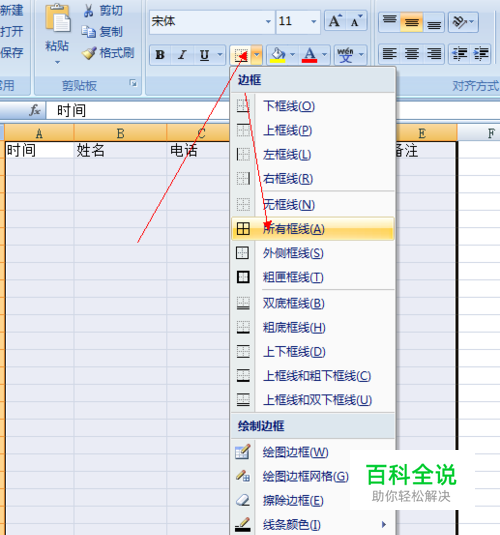
Task: Choose 粗匣框线(T) thick box border
Action: click(x=313, y=277)
